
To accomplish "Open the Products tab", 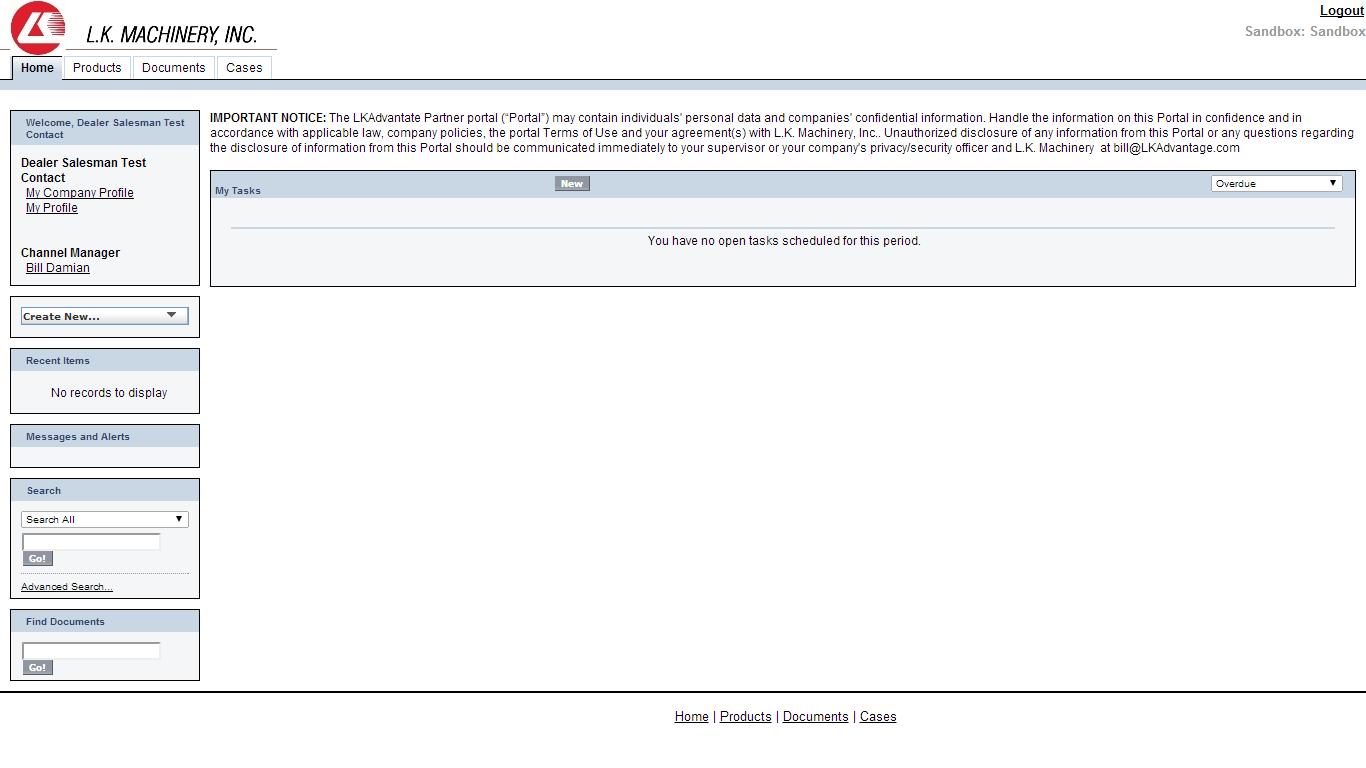I will click(97, 68).
